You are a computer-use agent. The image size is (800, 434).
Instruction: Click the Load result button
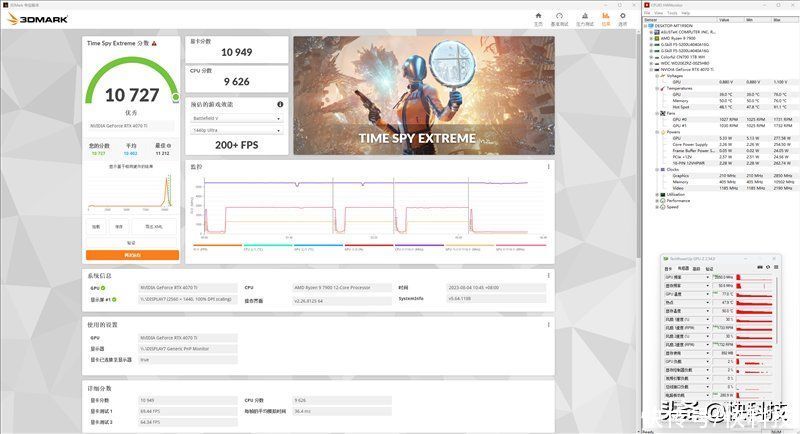(x=96, y=226)
